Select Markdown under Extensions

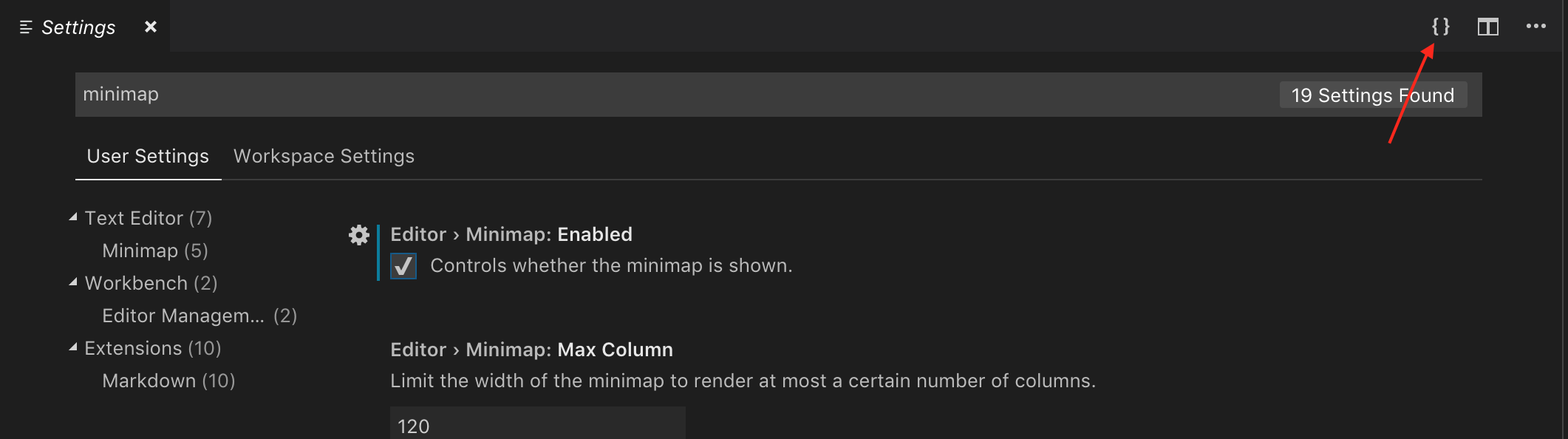(x=168, y=381)
